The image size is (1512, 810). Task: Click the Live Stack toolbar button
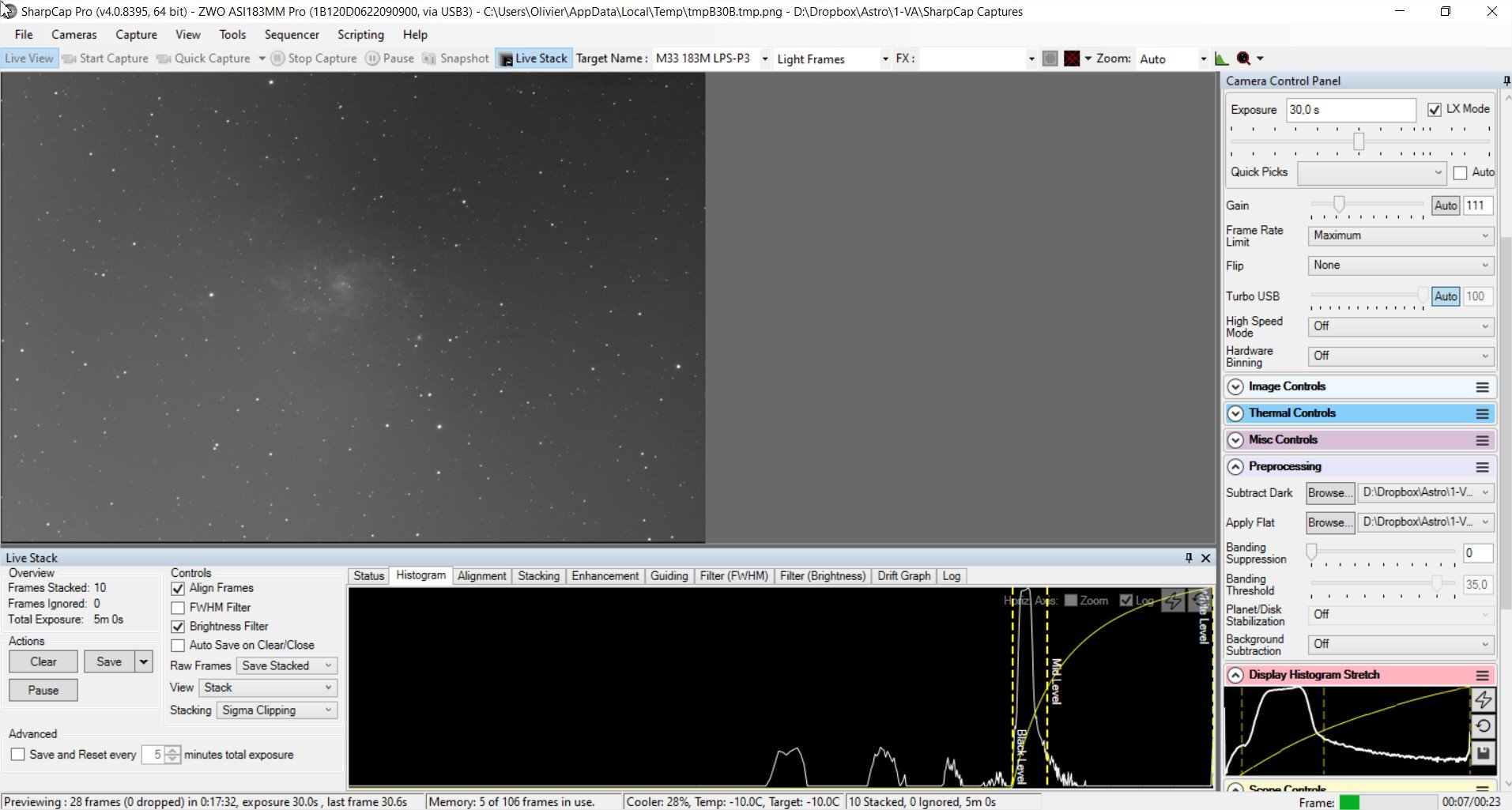tap(534, 58)
